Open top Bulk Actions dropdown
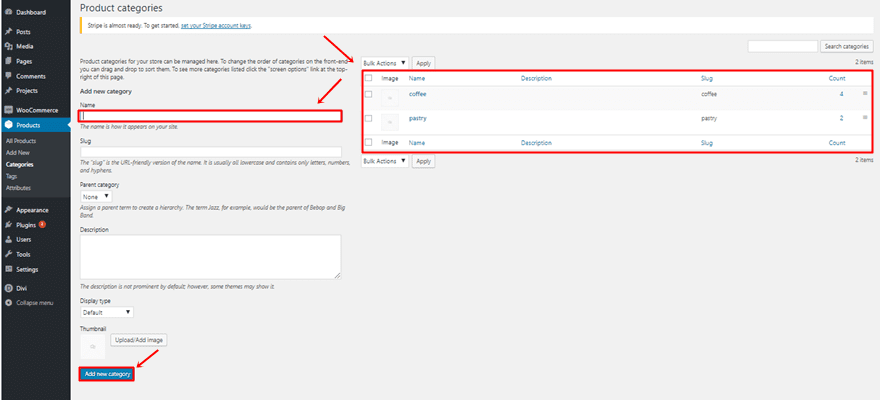Viewport: 880px width, 400px height. (x=385, y=62)
